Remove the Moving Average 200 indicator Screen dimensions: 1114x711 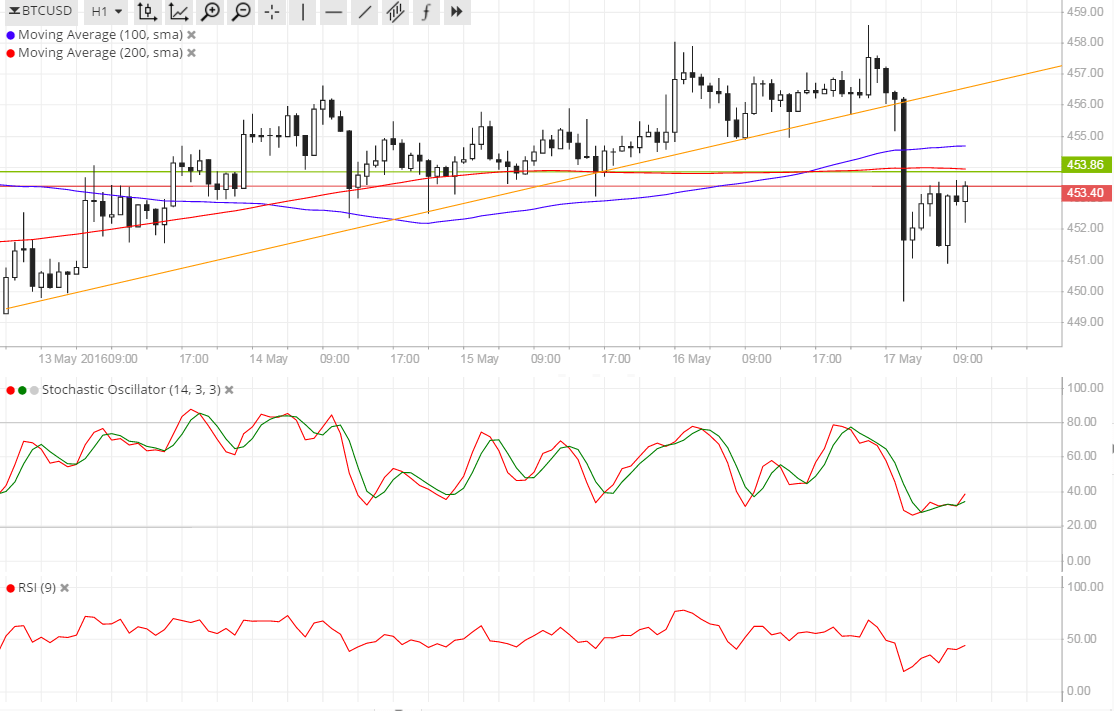(190, 52)
